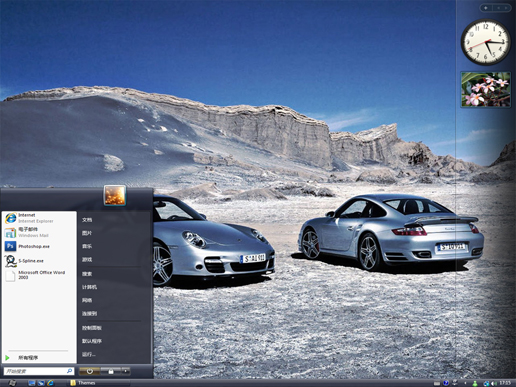516x387 pixels.
Task: Click the flower slideshow gadget thumbnail
Action: click(486, 90)
